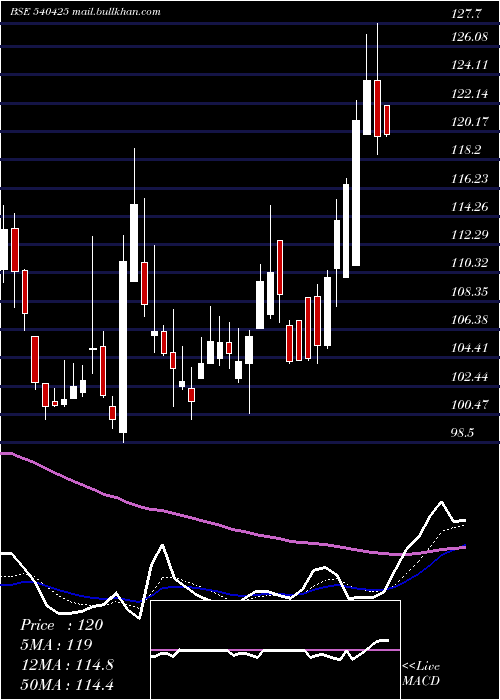Click the 12MA : 114.8 readout
The width and height of the screenshot is (500, 700).
[67, 665]
